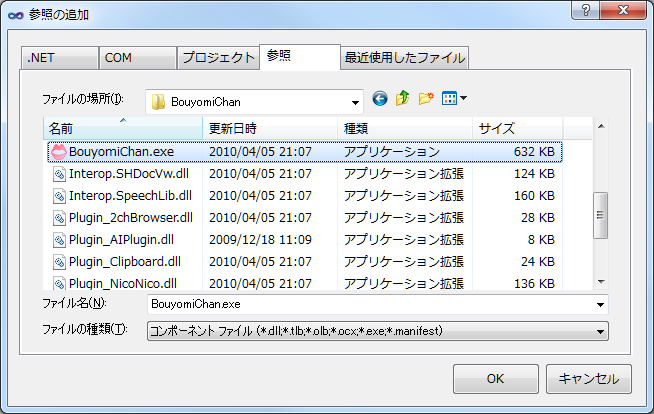Click the 124 KB size cell
This screenshot has width=654, height=414.
coord(534,174)
